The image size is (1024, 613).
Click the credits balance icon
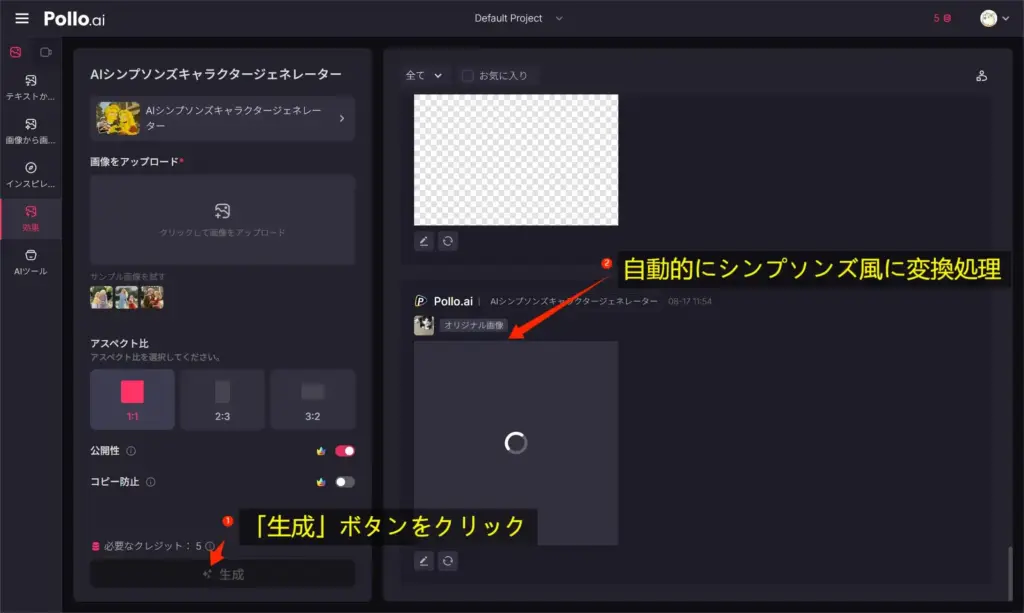click(x=947, y=18)
